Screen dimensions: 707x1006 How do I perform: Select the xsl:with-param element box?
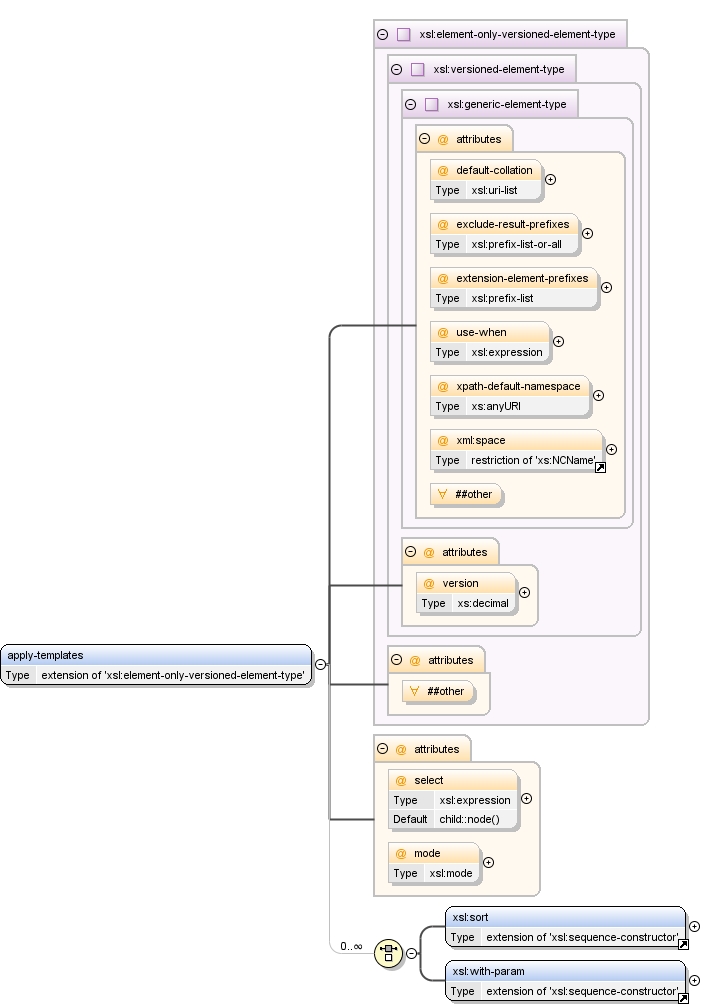click(565, 981)
